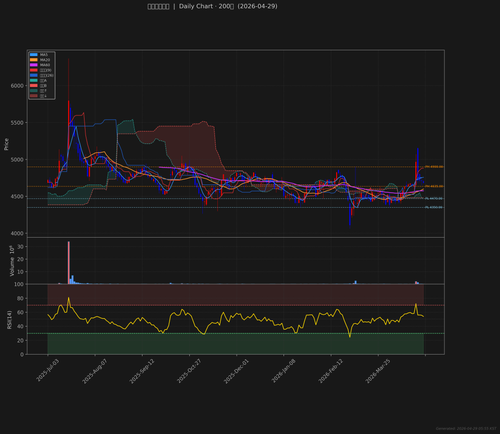Click the '2025-Jul-03' date label
This screenshot has width=500, height=434.
[47, 371]
